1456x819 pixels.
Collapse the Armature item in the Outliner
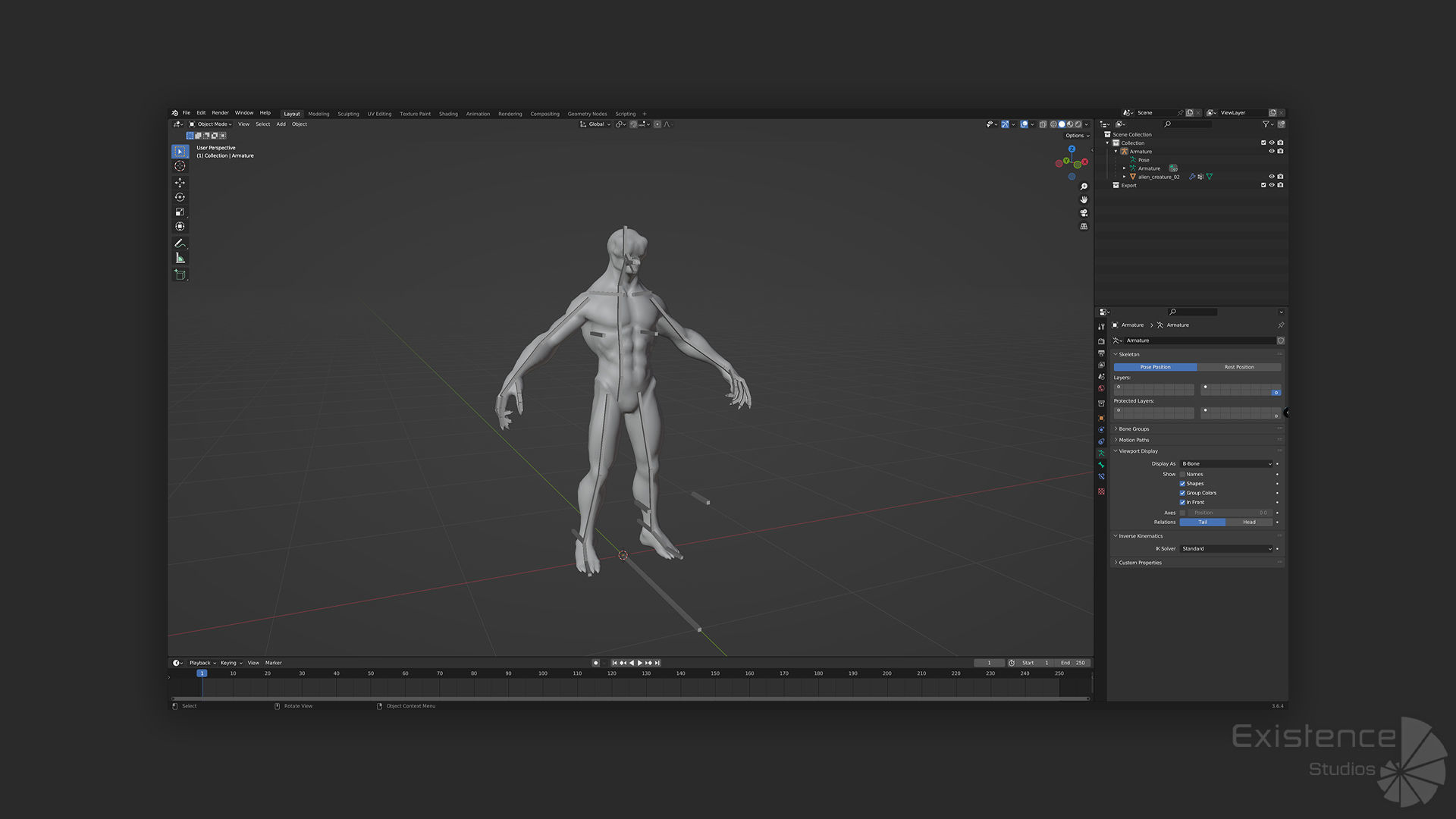click(1116, 152)
